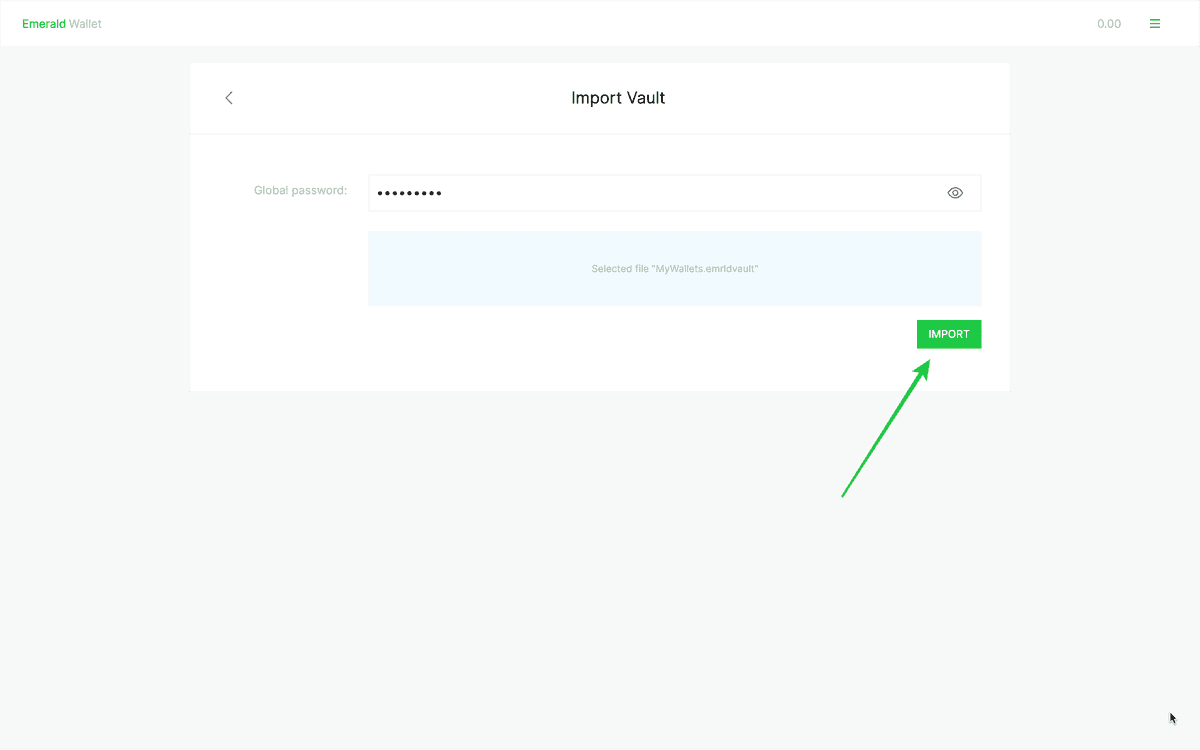Click the "Import Vault" page heading
This screenshot has height=750, width=1200.
[x=618, y=98]
